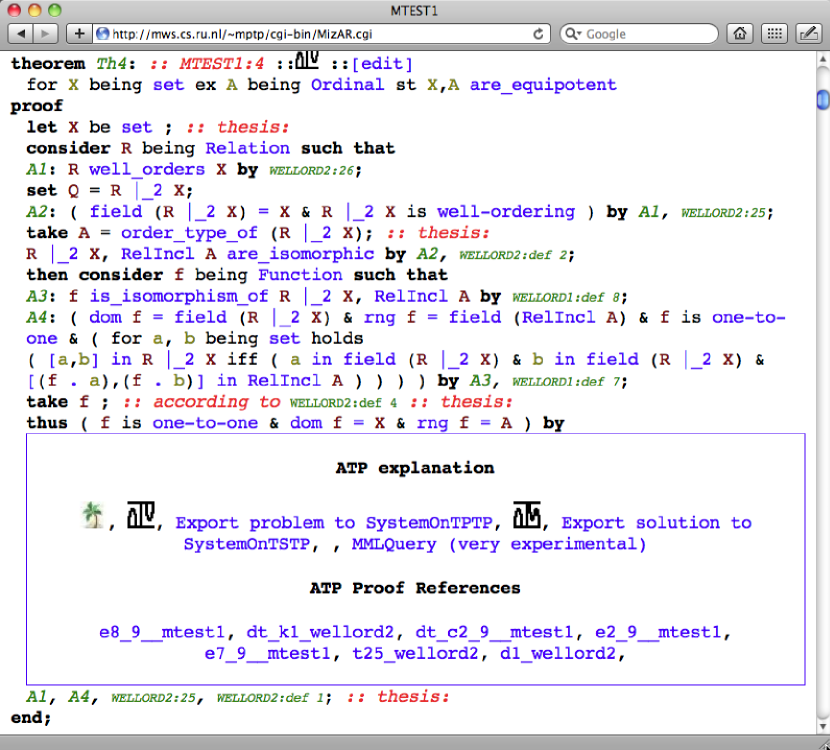Image resolution: width=830 pixels, height=750 pixels.
Task: Add bookmark with the plus button
Action: click(x=79, y=34)
